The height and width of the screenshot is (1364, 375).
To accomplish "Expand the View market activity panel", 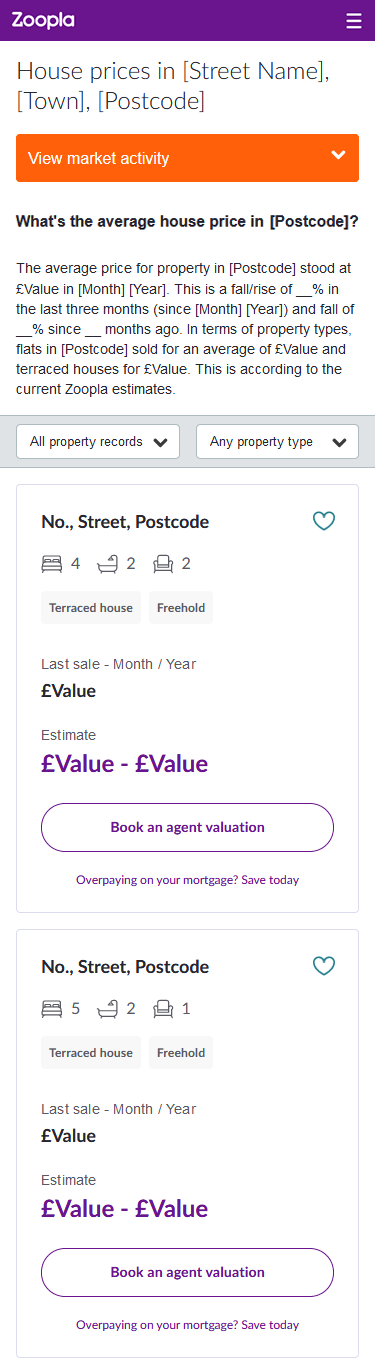I will point(187,158).
